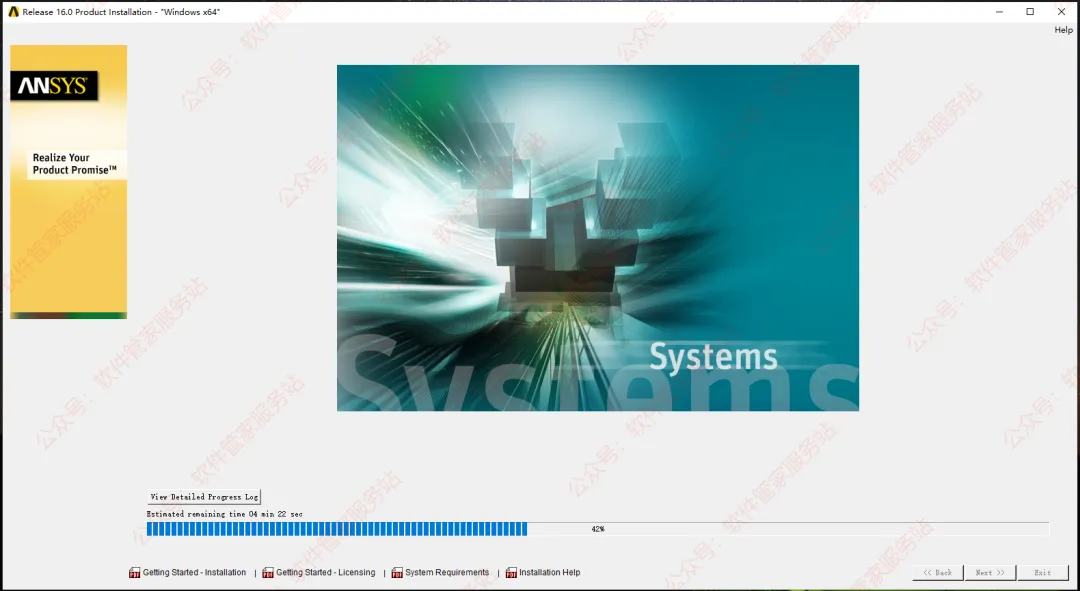Click Realize Your Product Promise banner text

[x=74, y=164]
